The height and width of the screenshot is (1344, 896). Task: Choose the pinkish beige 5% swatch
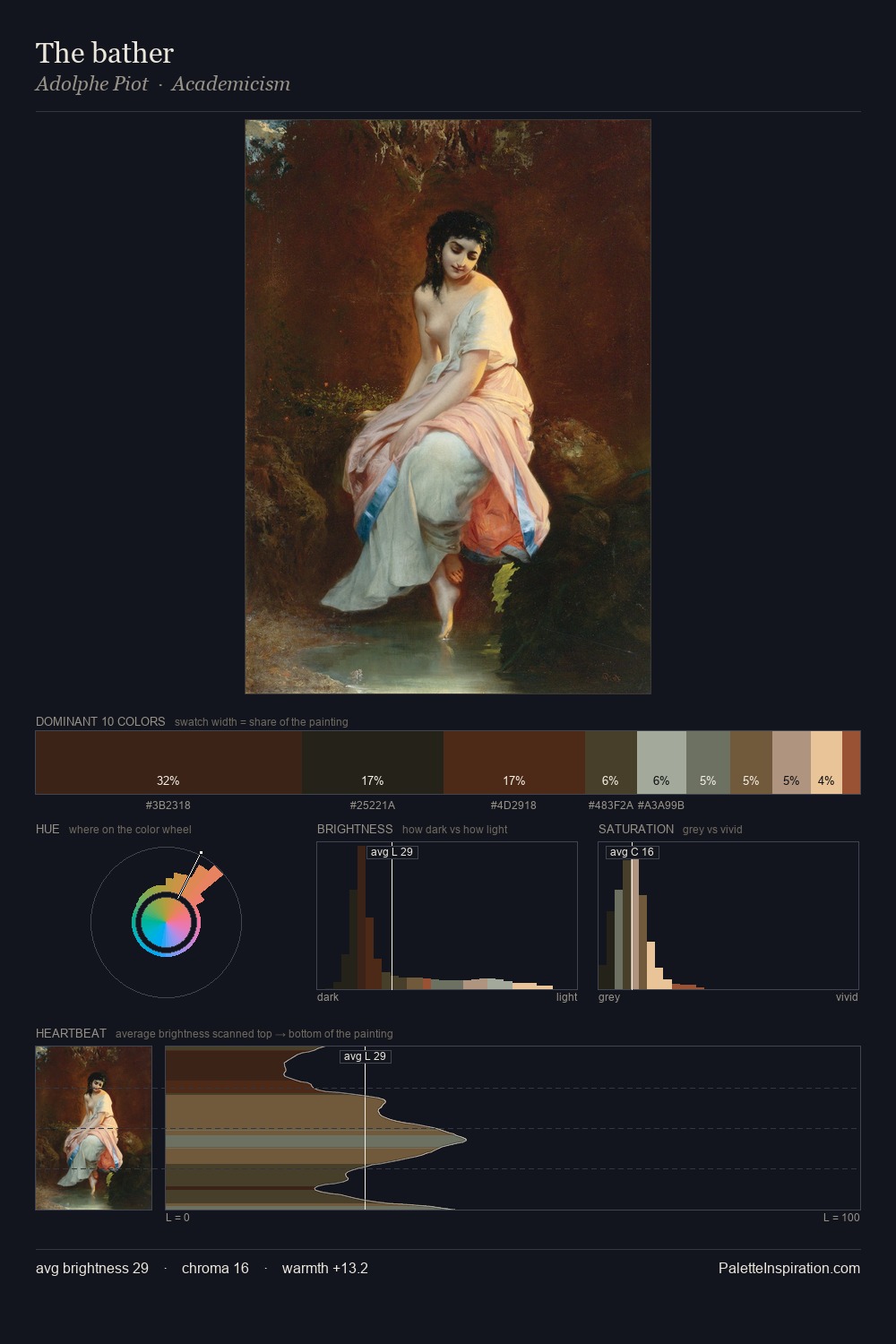pos(791,762)
